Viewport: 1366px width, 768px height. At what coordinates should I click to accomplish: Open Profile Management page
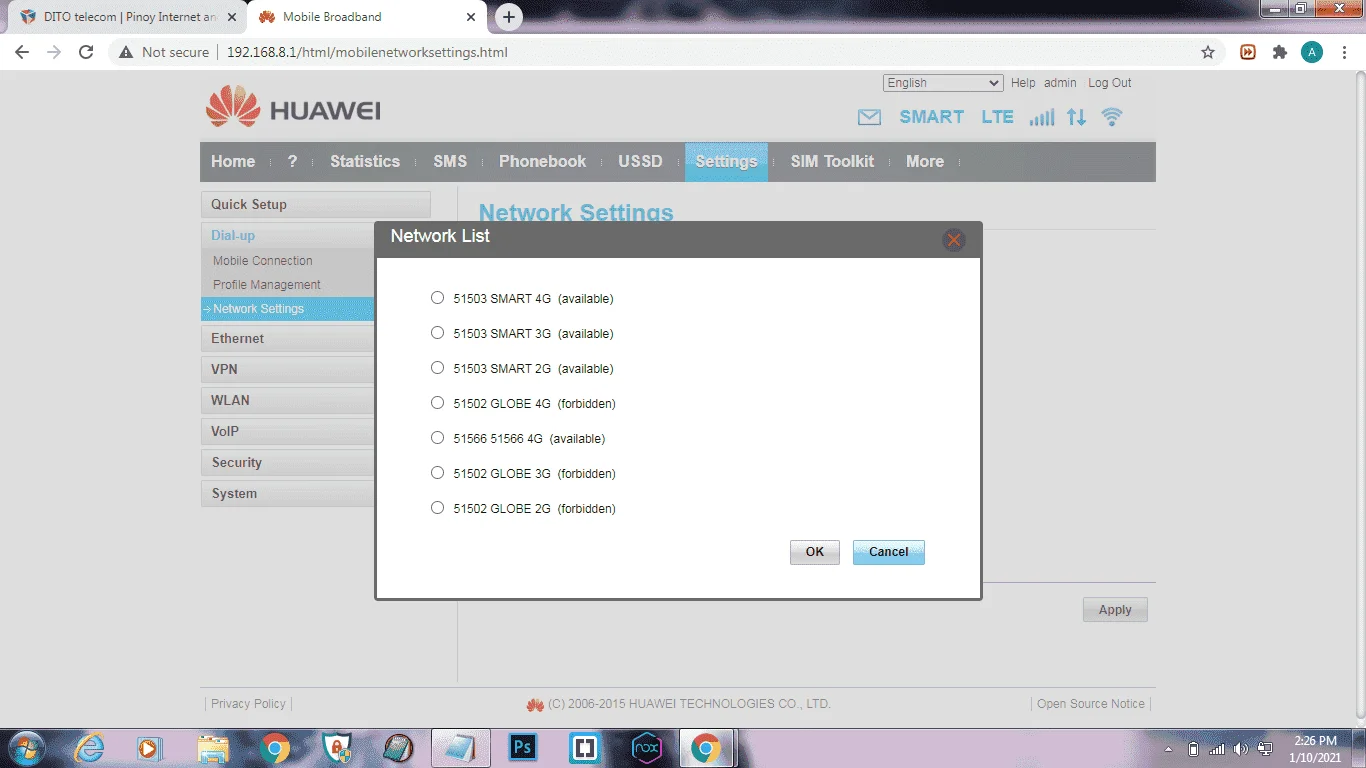(x=267, y=285)
